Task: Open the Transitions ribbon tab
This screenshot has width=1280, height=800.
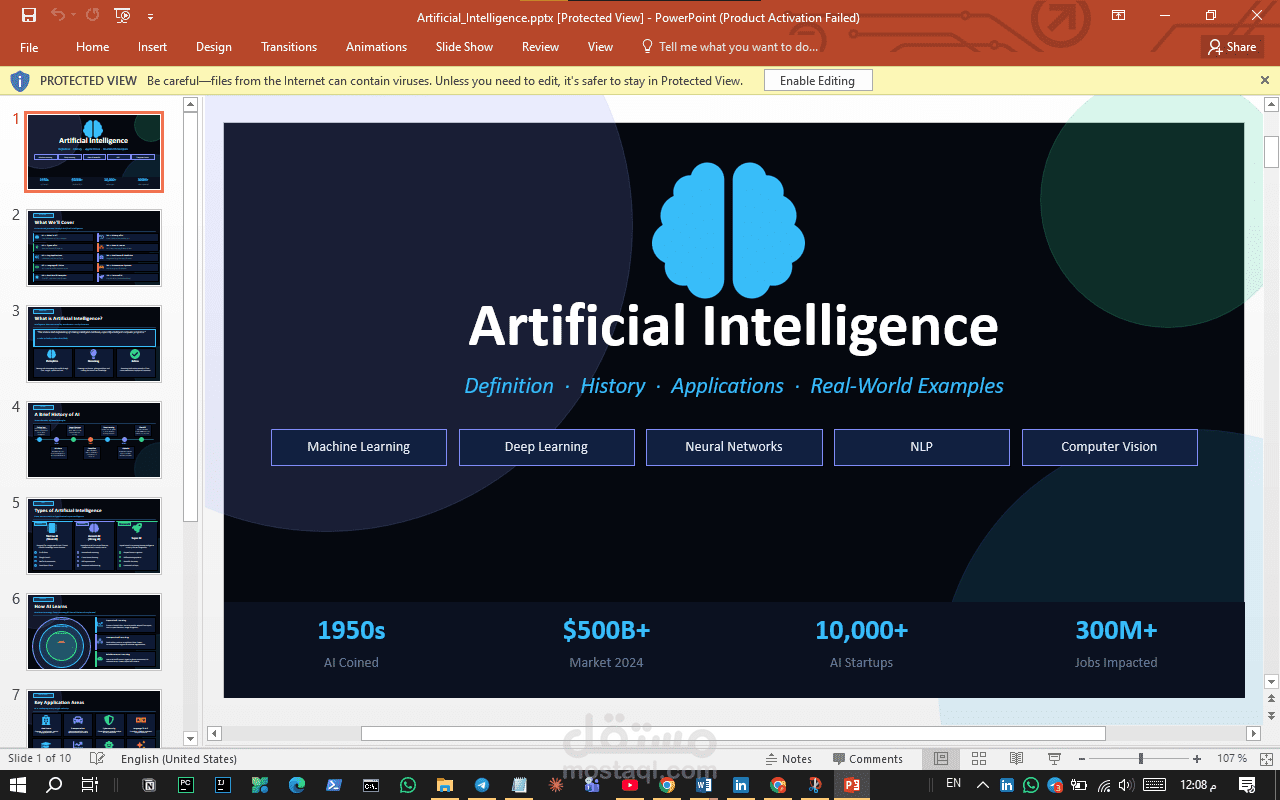Action: point(289,47)
